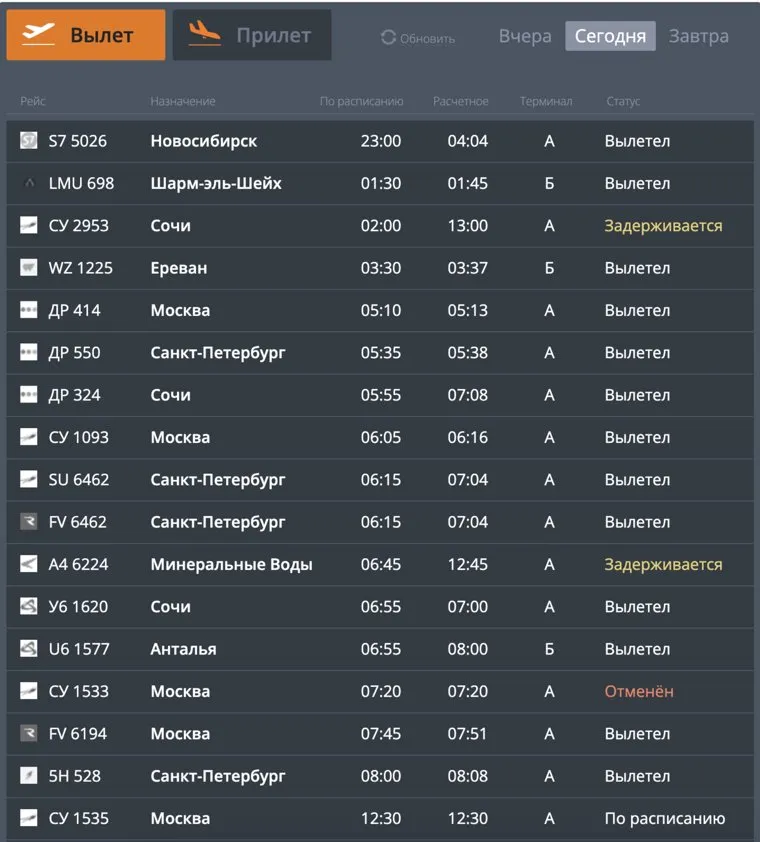760x842 pixels.
Task: Click the Rossiya logo beside FV 6462
Action: 28,522
